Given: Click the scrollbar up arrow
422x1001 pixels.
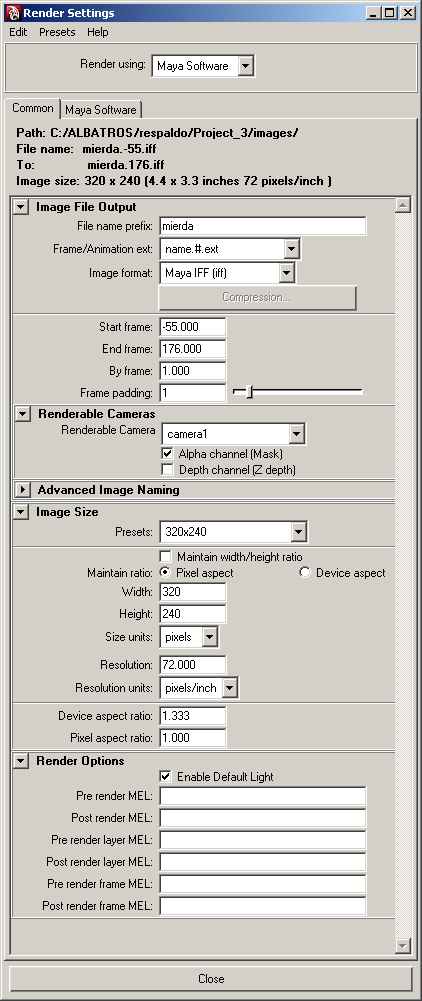Looking at the screenshot, I should coord(402,205).
